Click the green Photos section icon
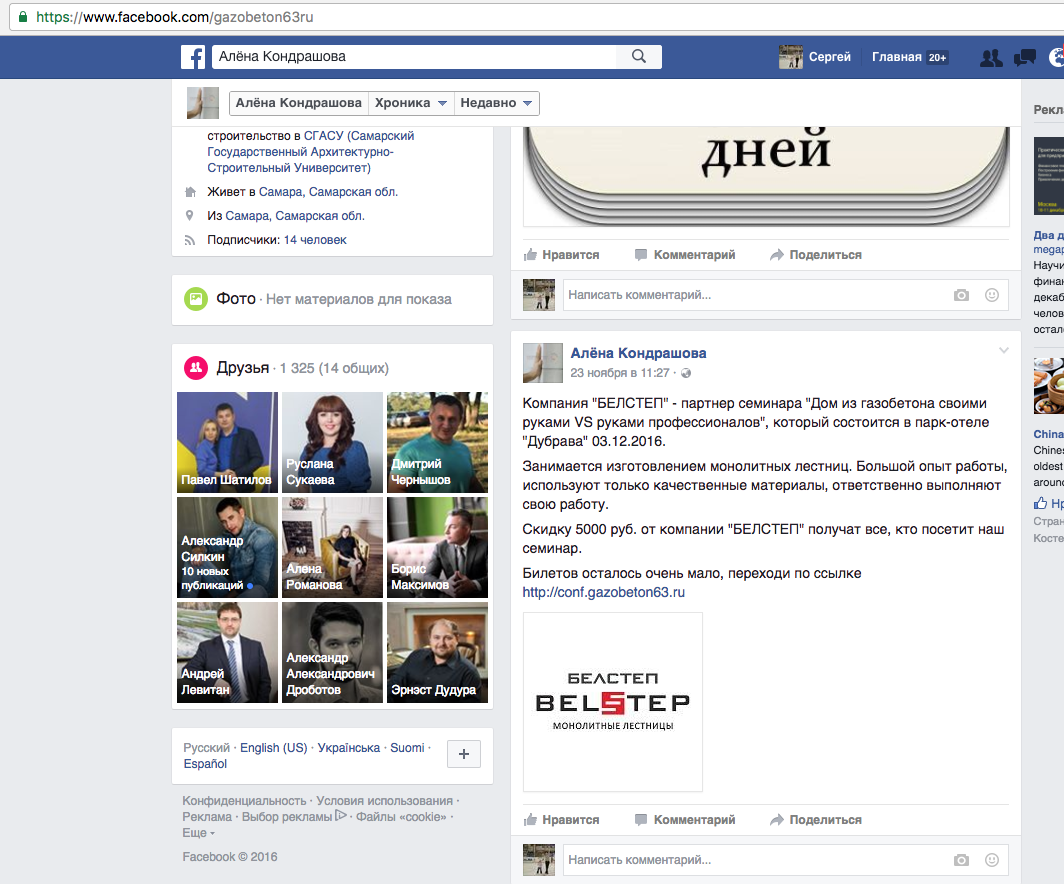 coord(196,299)
